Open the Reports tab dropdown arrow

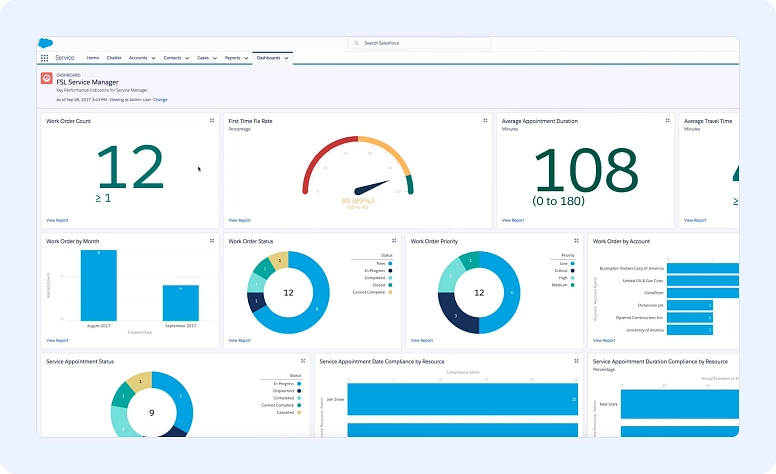click(x=245, y=59)
